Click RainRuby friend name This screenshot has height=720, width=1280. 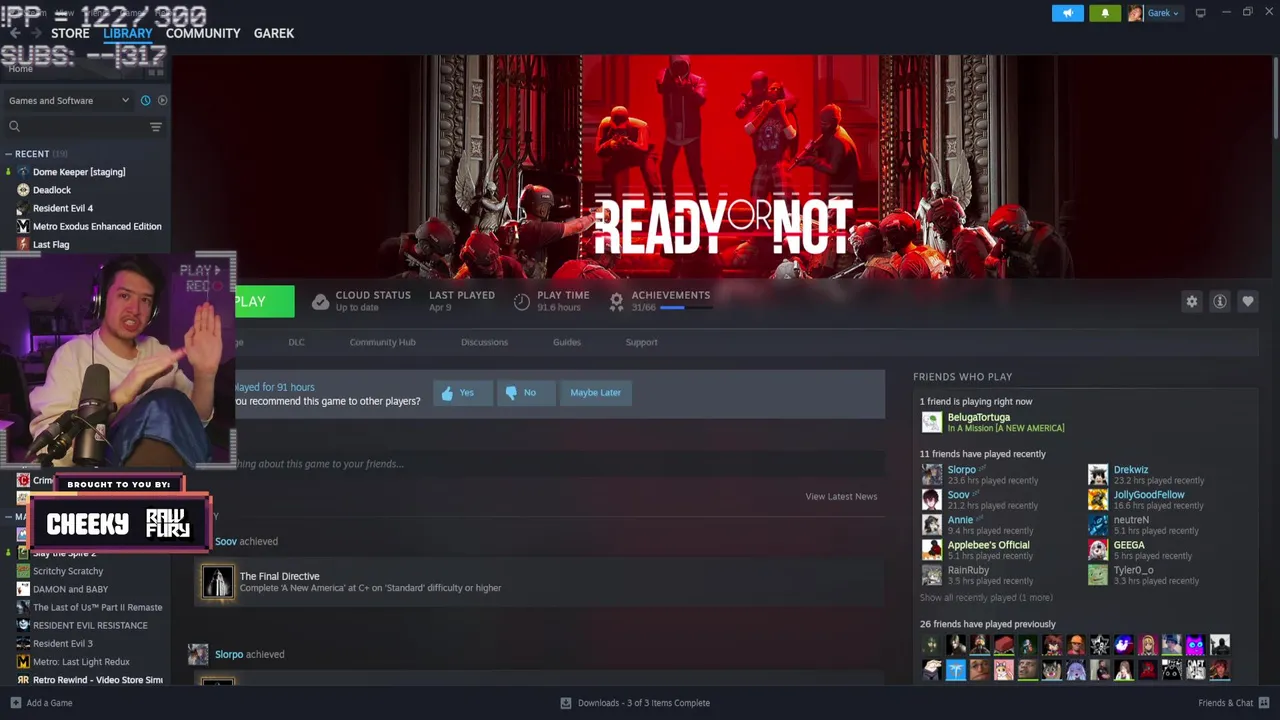tap(968, 570)
